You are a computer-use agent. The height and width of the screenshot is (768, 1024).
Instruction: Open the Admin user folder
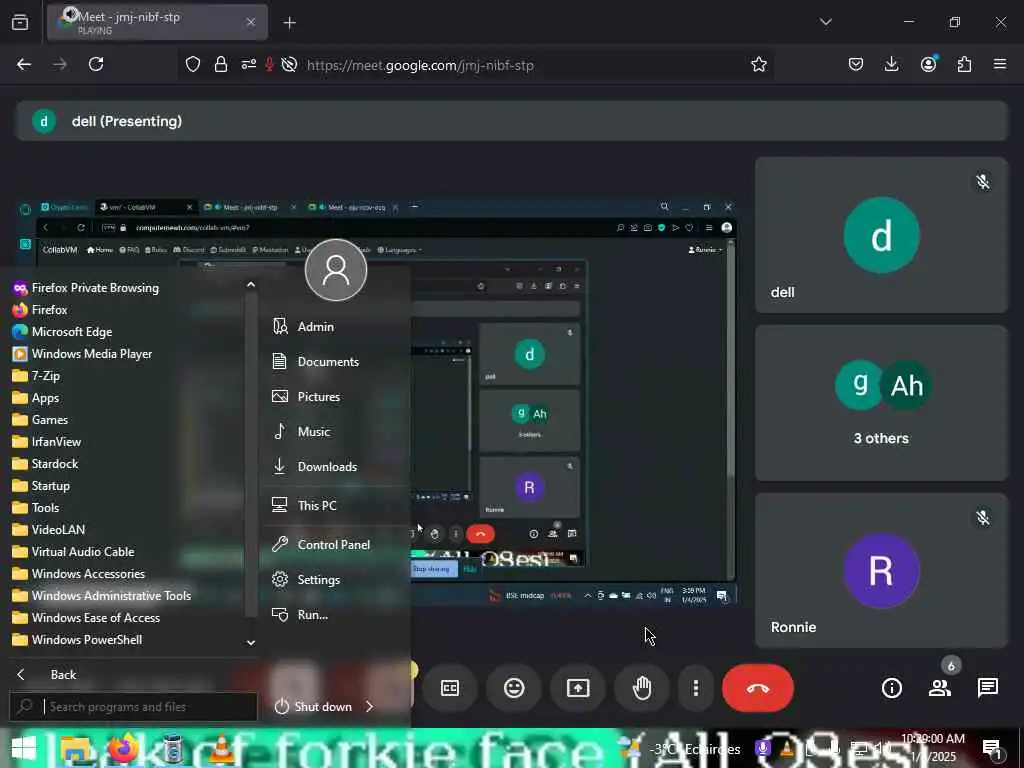(304, 327)
